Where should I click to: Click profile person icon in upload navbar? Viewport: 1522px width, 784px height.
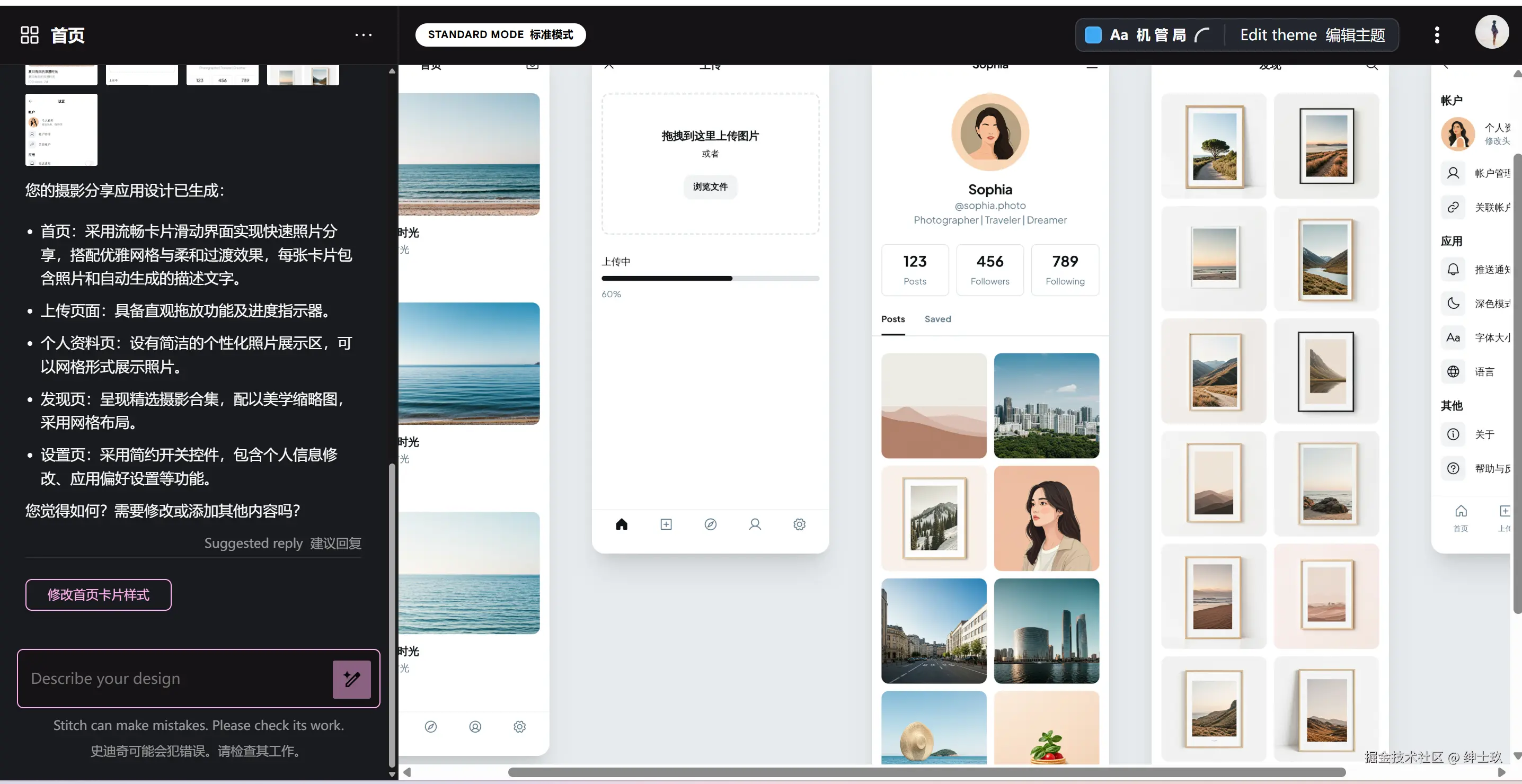coord(755,524)
